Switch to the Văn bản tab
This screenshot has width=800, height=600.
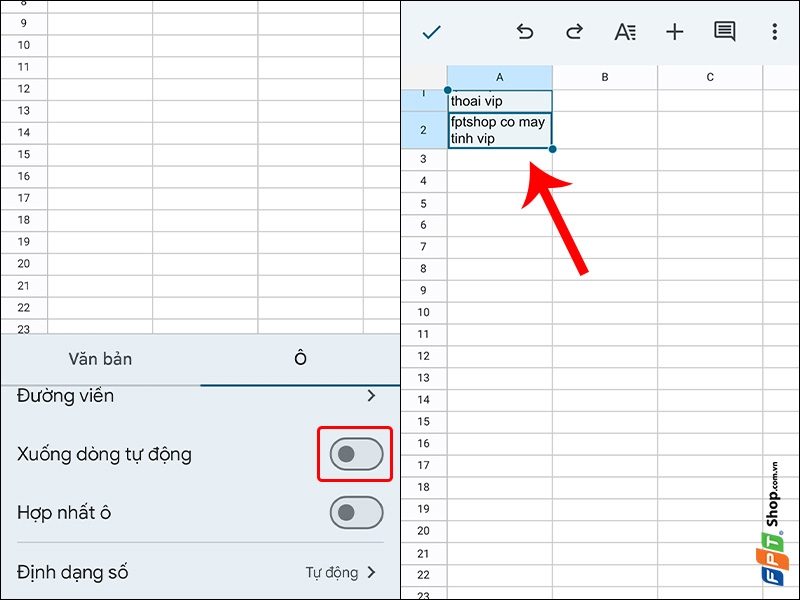click(x=101, y=359)
